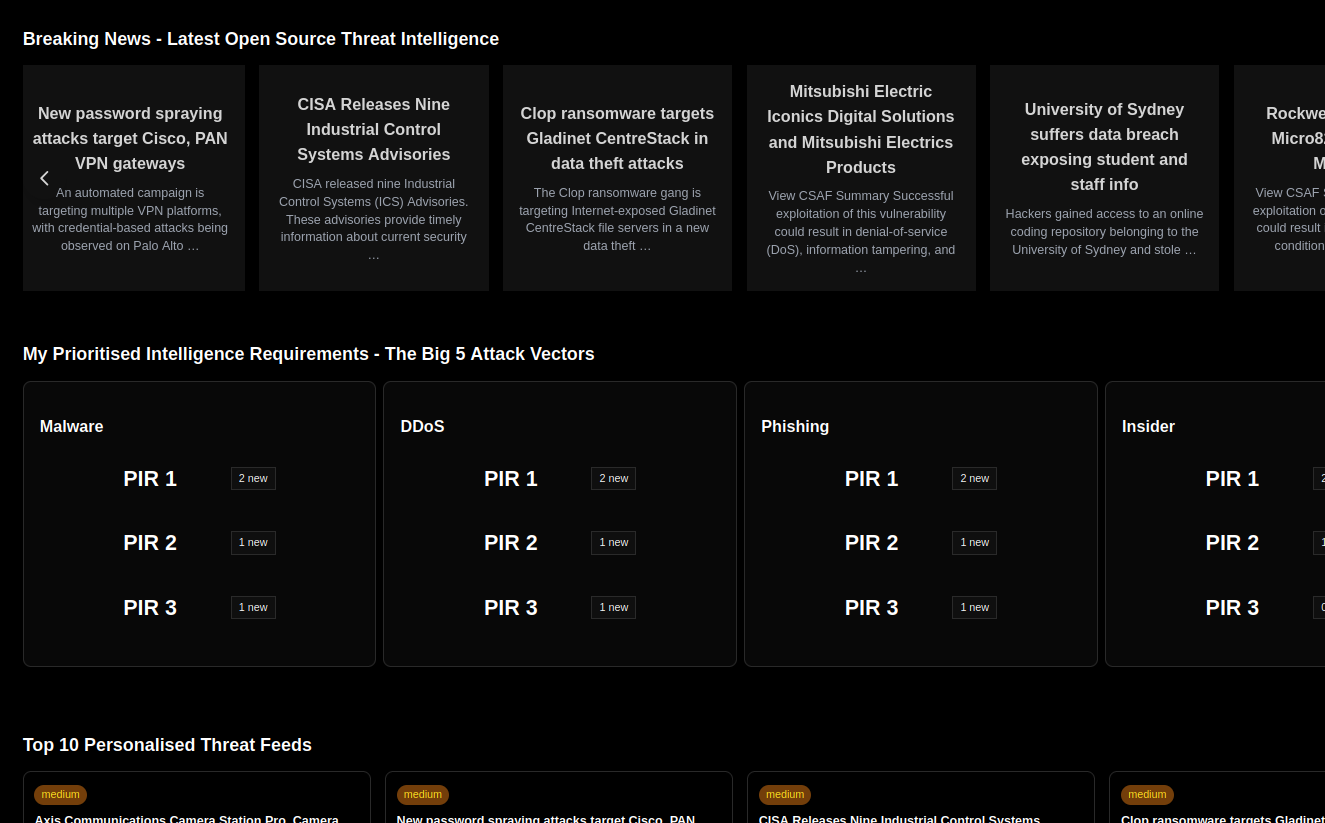Screen dimensions: 1325x823
Task: Click the '2 new' badge for Phishing PIR 1
Action: 974,479
